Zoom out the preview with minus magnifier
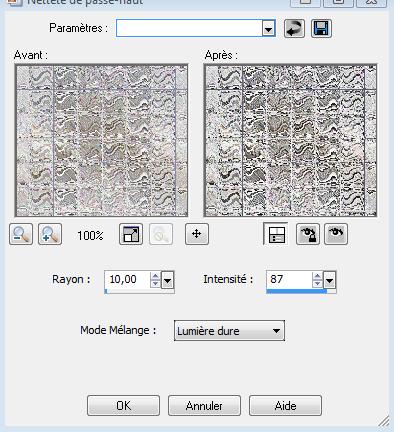394x432 pixels. click(x=21, y=234)
